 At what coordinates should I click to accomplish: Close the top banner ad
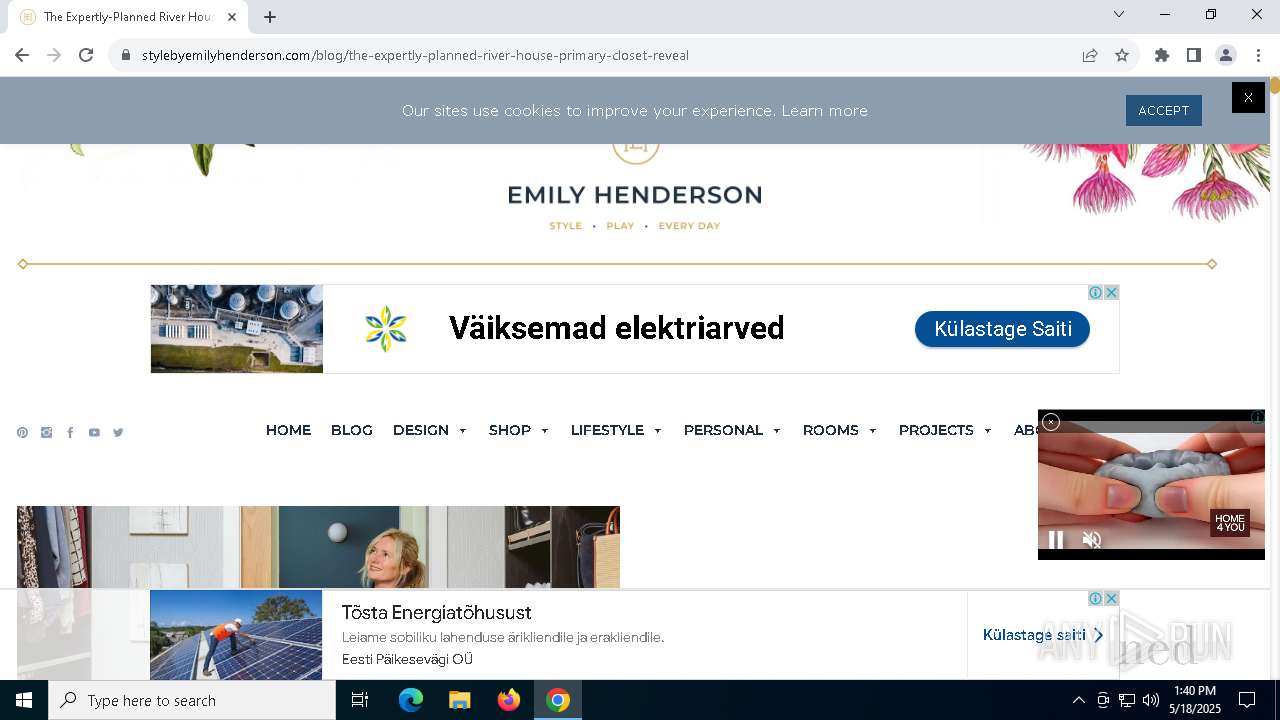pos(1111,292)
